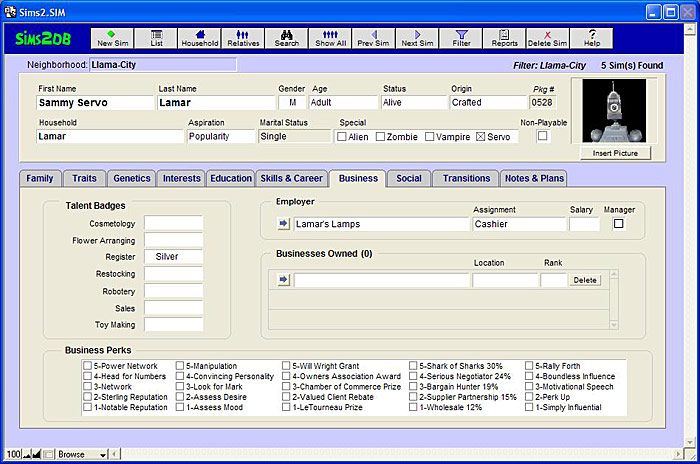Uncheck the Servo special checkbox
The width and height of the screenshot is (700, 464).
pyautogui.click(x=480, y=137)
